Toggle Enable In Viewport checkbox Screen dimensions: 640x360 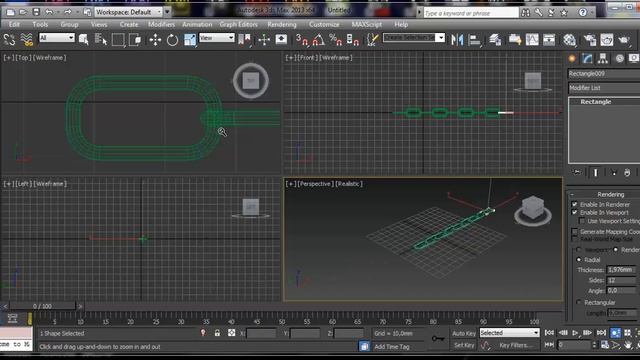[x=575, y=212]
